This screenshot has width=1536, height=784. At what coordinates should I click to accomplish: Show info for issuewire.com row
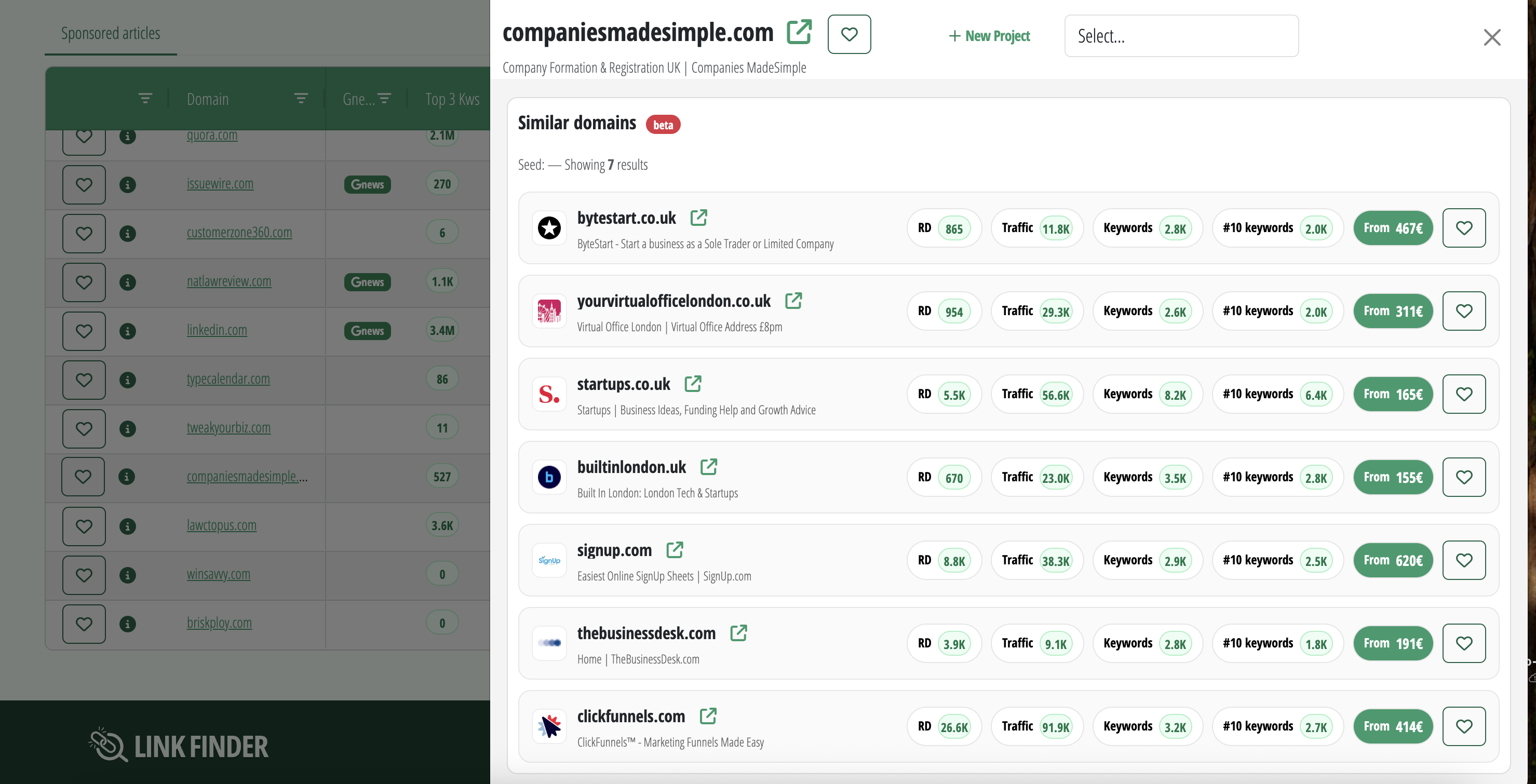coord(127,185)
